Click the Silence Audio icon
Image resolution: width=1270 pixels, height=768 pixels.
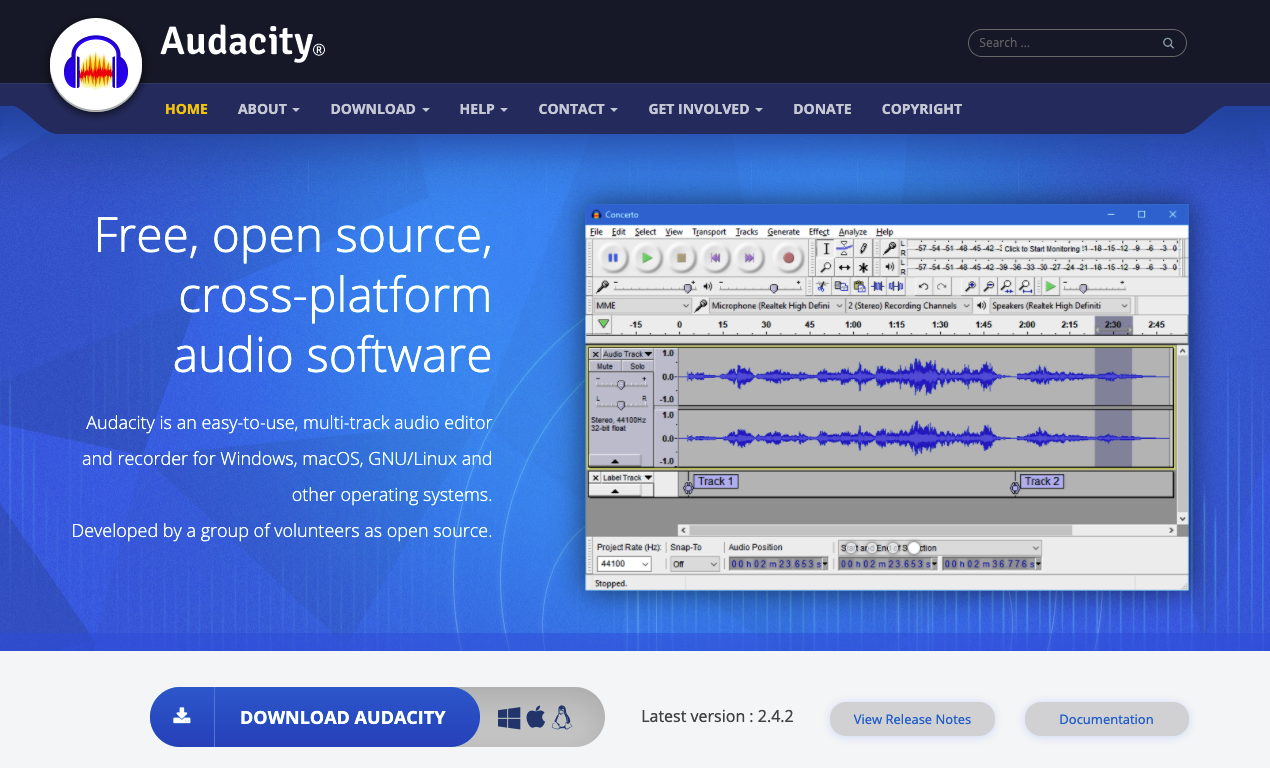[895, 287]
